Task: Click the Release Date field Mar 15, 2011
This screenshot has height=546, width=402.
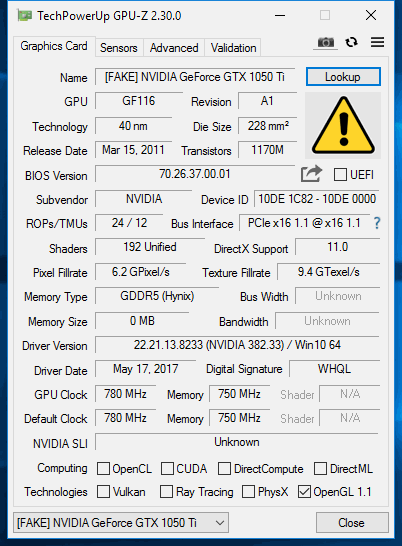Action: (133, 150)
